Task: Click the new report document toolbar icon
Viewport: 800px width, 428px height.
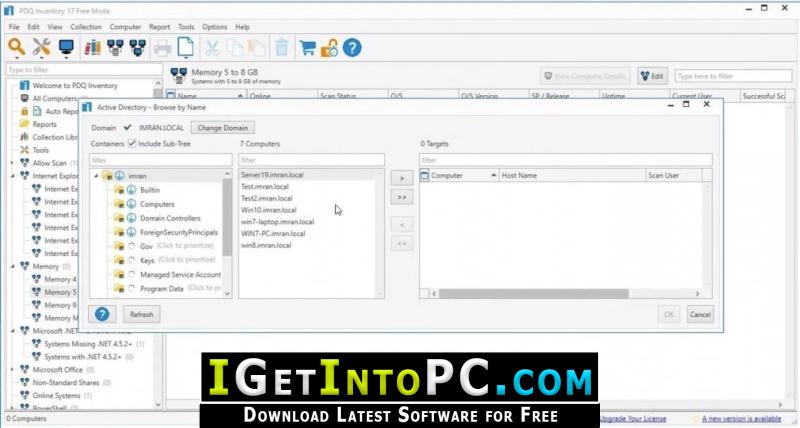Action: point(186,47)
